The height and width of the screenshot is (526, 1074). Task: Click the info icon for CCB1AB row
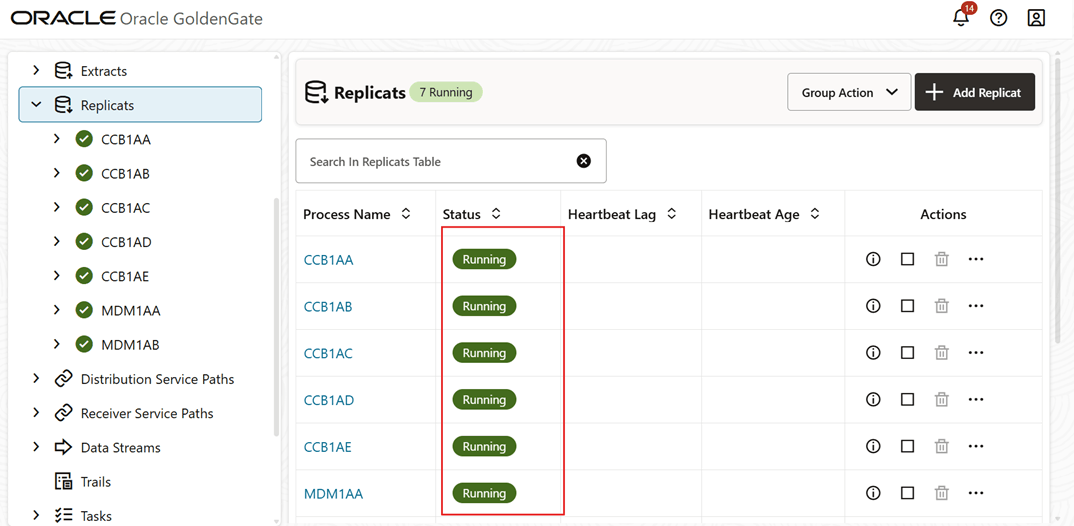(x=873, y=305)
